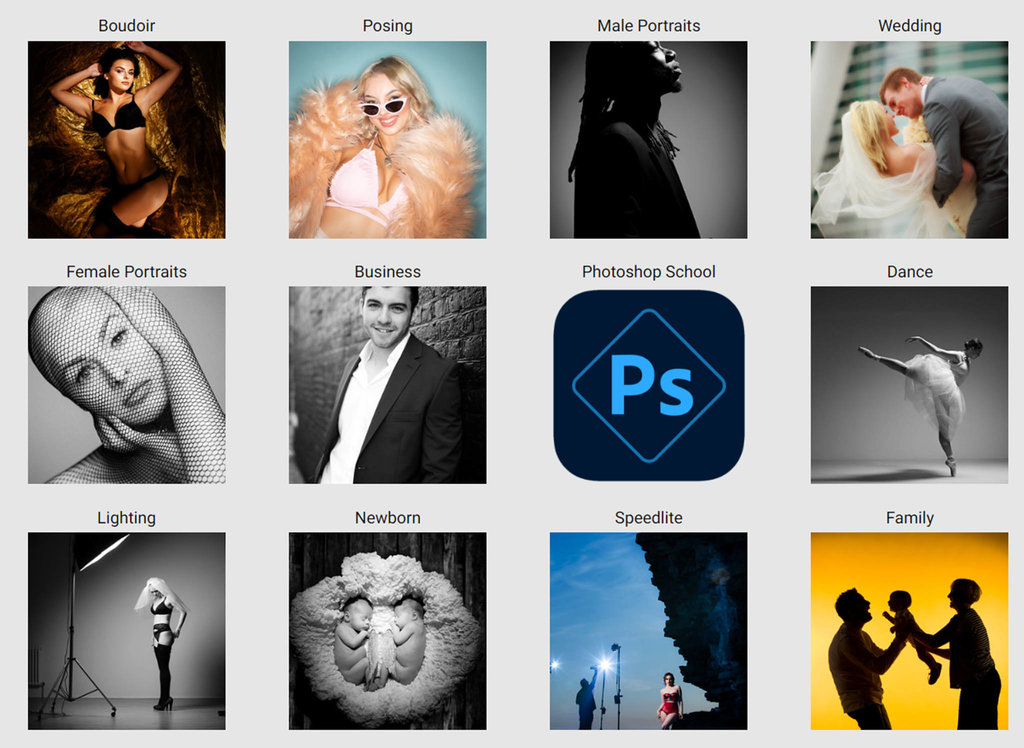Screen dimensions: 1024x748
Task: Click the Photoshop Ps icon
Action: 648,385
